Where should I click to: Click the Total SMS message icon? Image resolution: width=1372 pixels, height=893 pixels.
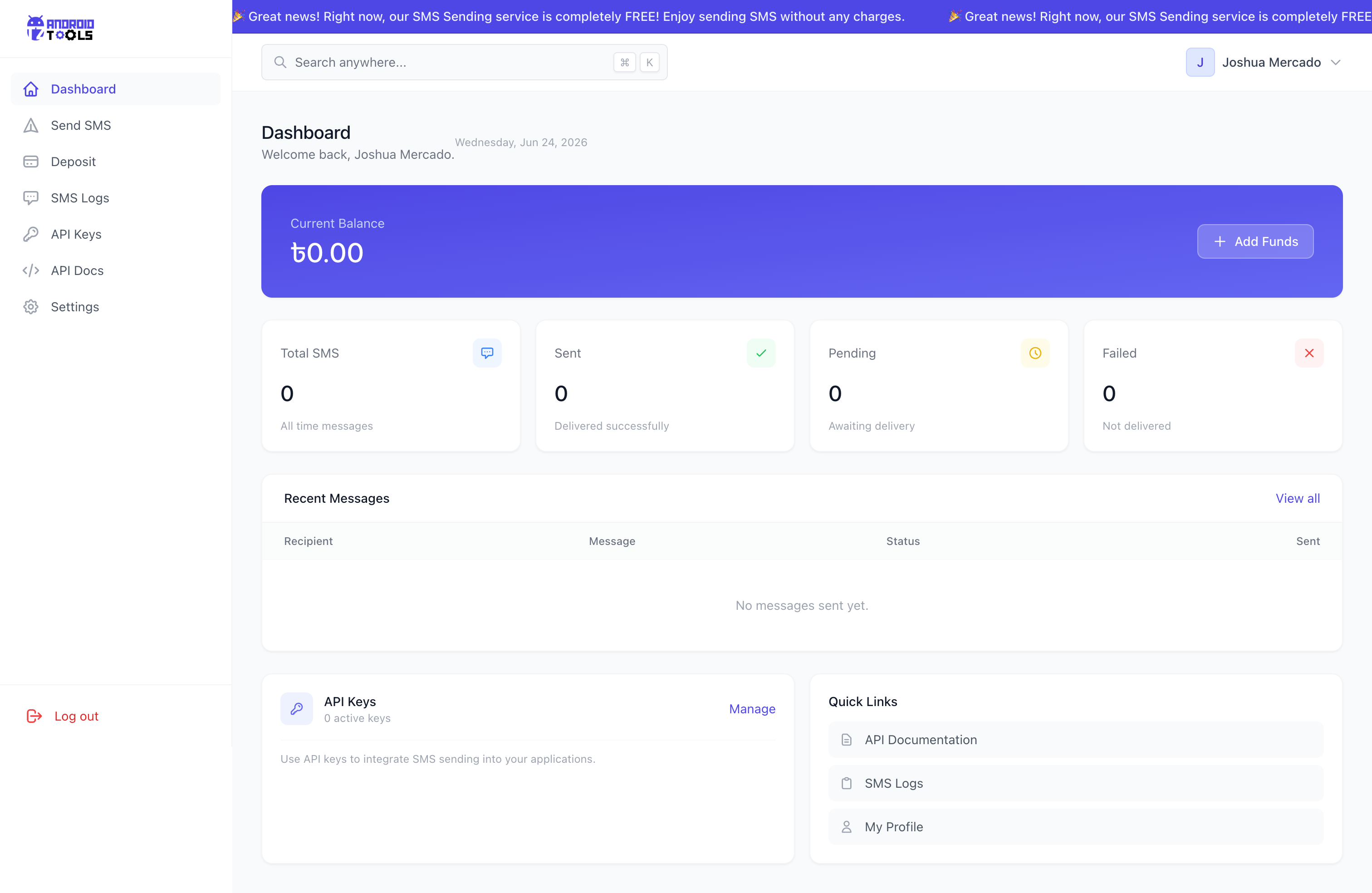point(487,353)
